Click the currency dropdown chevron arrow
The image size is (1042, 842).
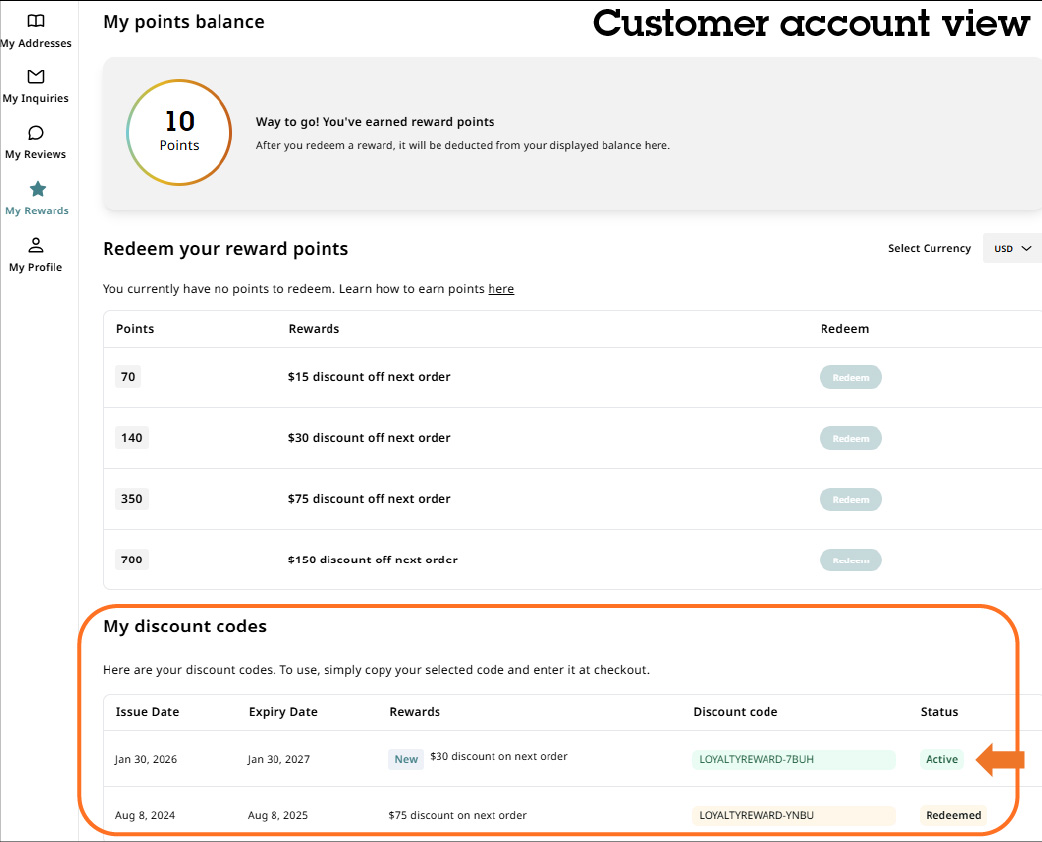click(1026, 249)
